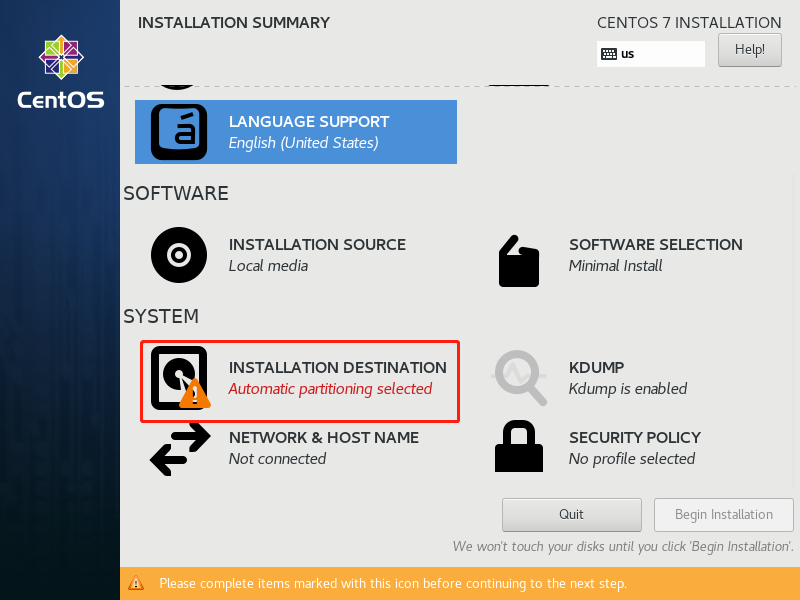
Task: Click the Installation Destination hard drive icon
Action: (180, 378)
